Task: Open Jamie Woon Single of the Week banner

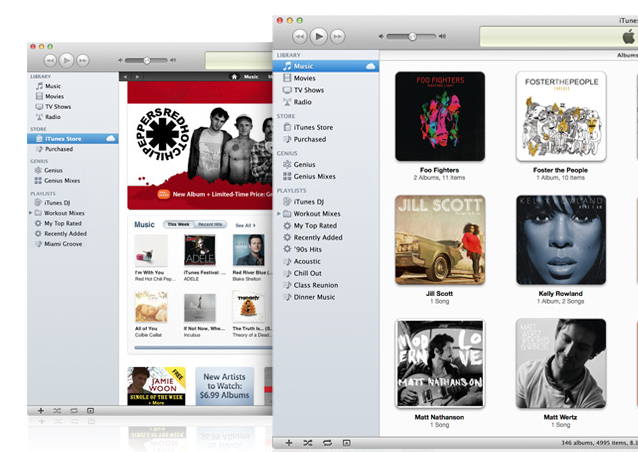Action: [156, 386]
